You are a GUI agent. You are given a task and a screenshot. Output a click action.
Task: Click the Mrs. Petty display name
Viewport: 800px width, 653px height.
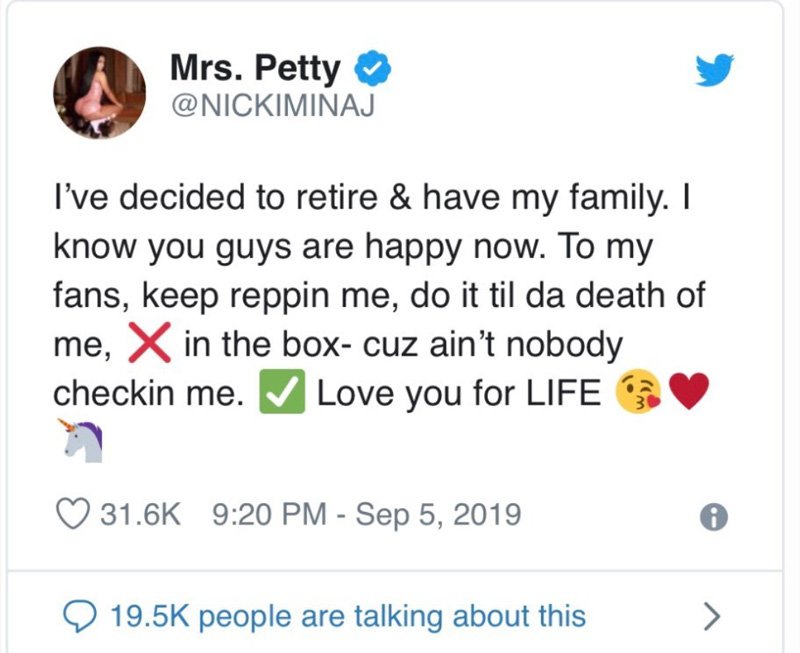[x=256, y=70]
